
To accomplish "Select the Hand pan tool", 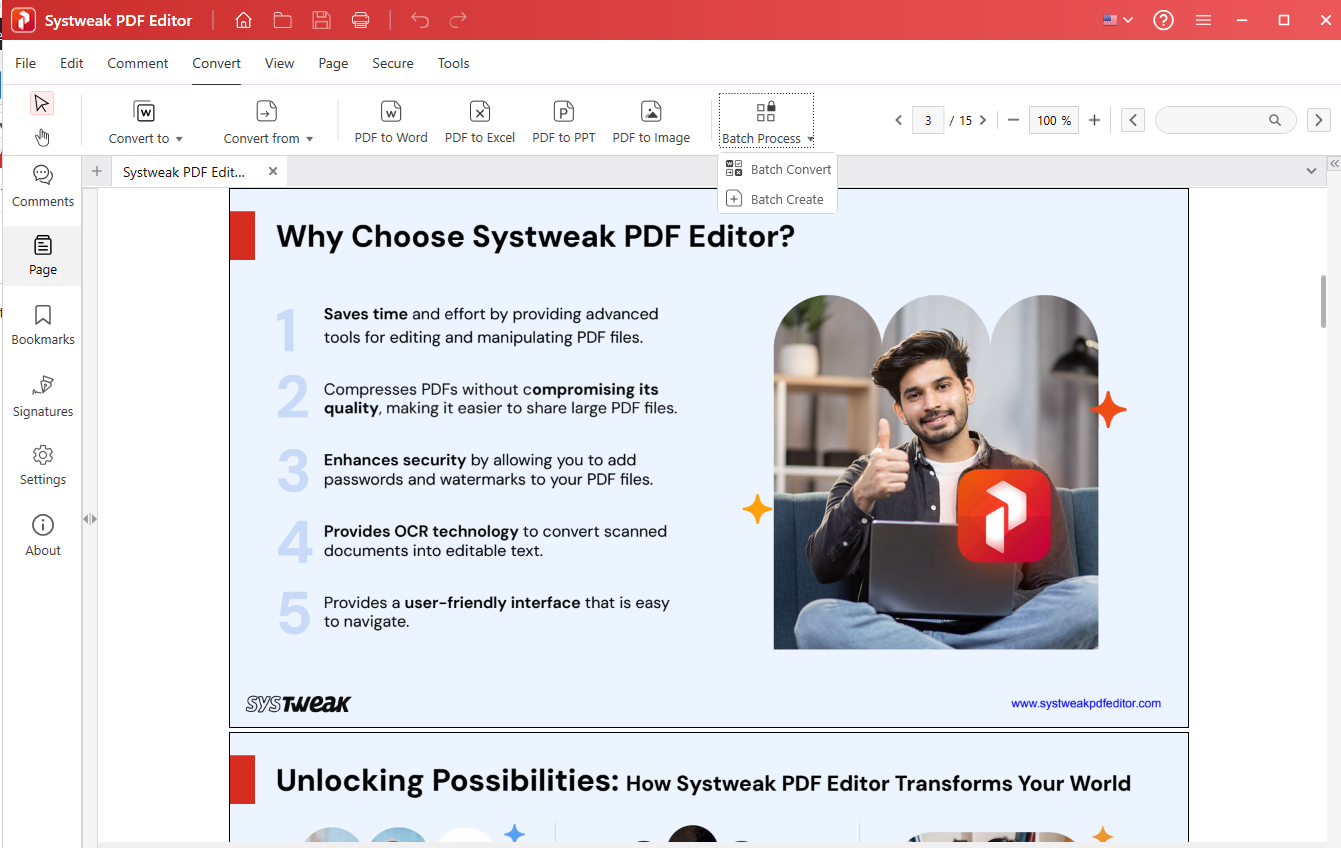I will pyautogui.click(x=42, y=137).
